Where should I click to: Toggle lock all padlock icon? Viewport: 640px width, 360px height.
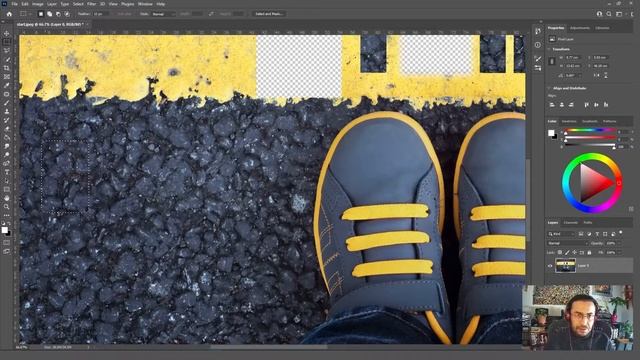tap(589, 253)
